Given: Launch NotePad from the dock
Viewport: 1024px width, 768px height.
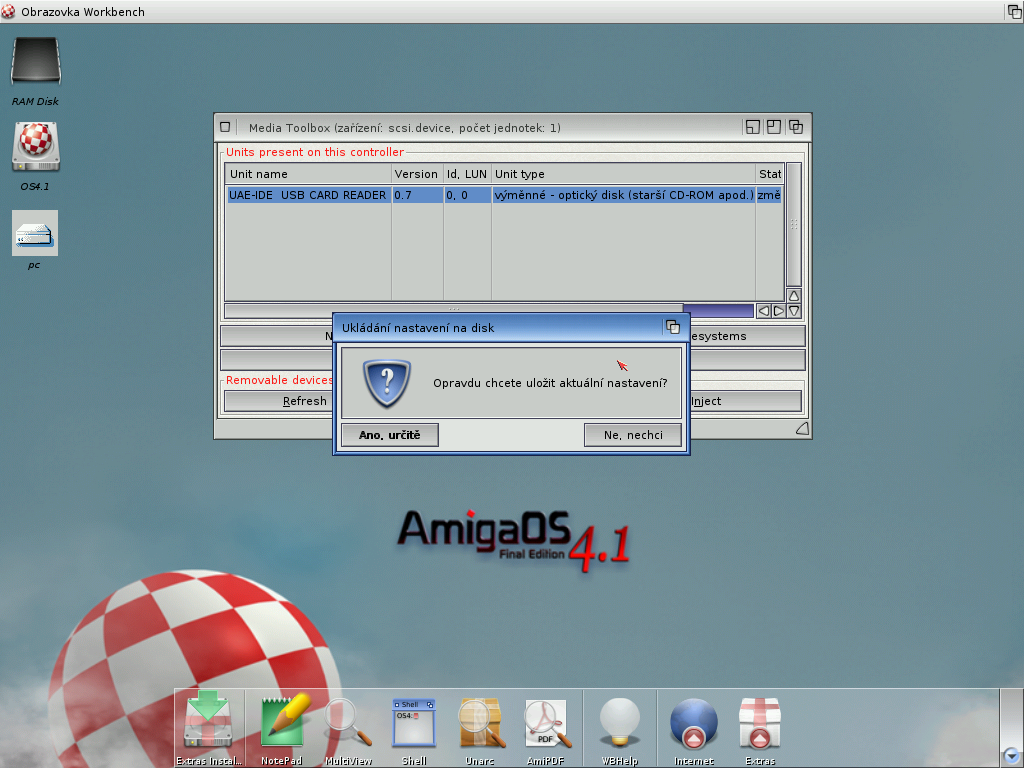Looking at the screenshot, I should (281, 722).
